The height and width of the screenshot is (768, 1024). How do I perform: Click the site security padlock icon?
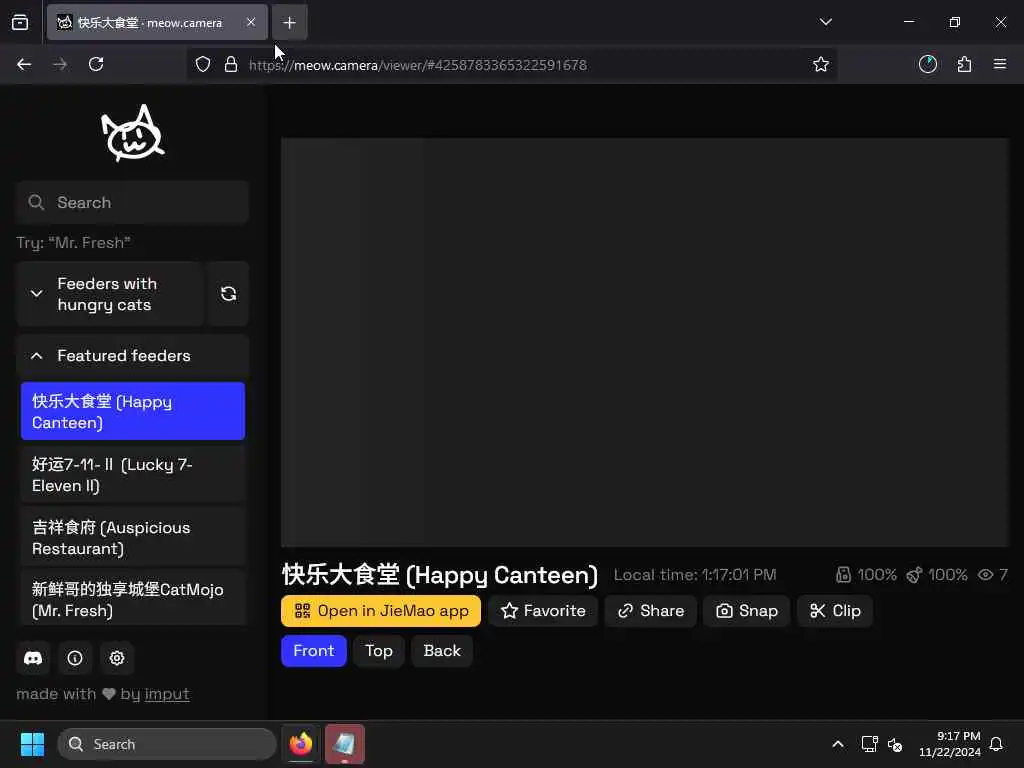click(231, 65)
